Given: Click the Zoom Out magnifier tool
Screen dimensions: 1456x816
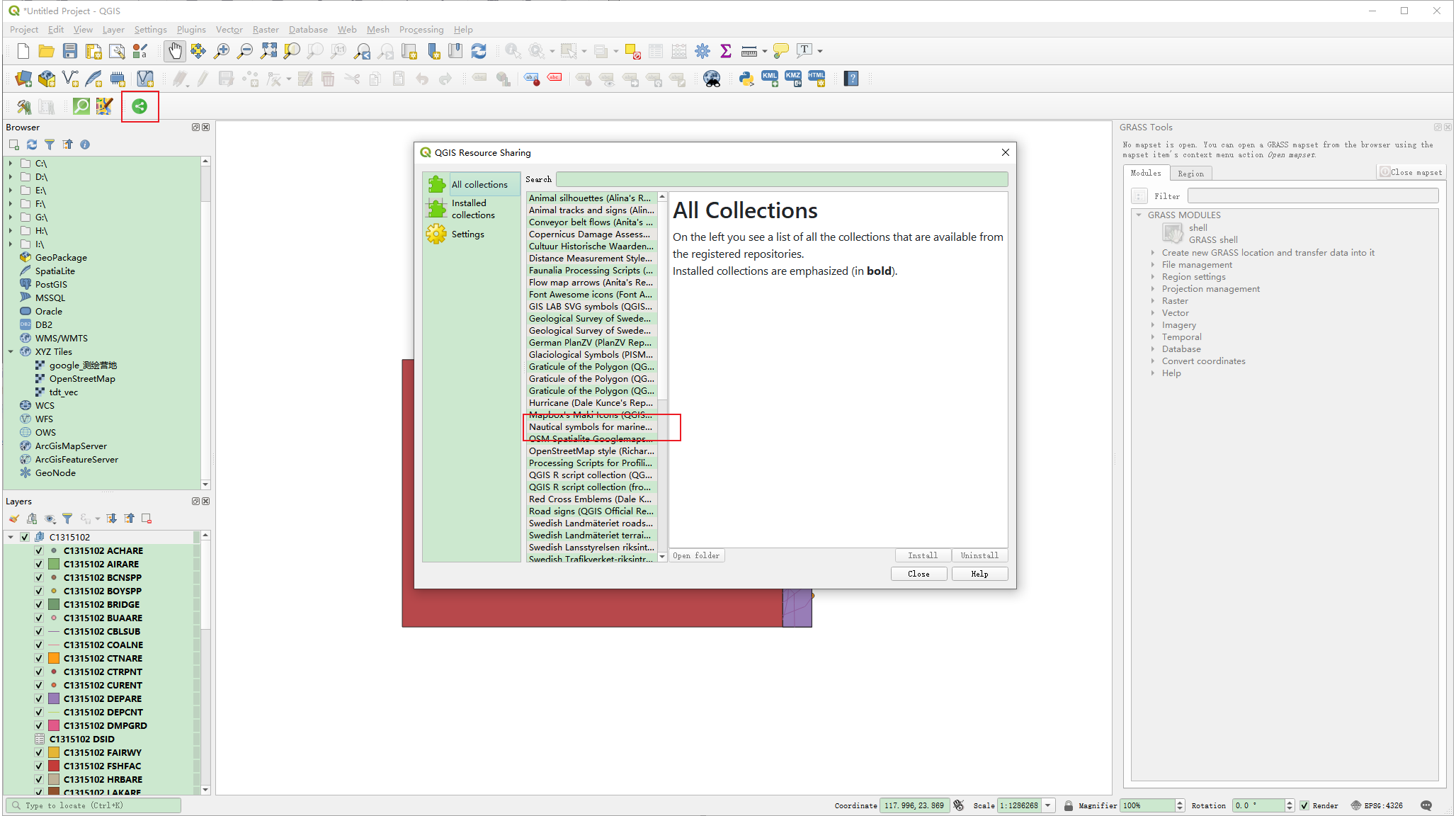Looking at the screenshot, I should click(245, 51).
